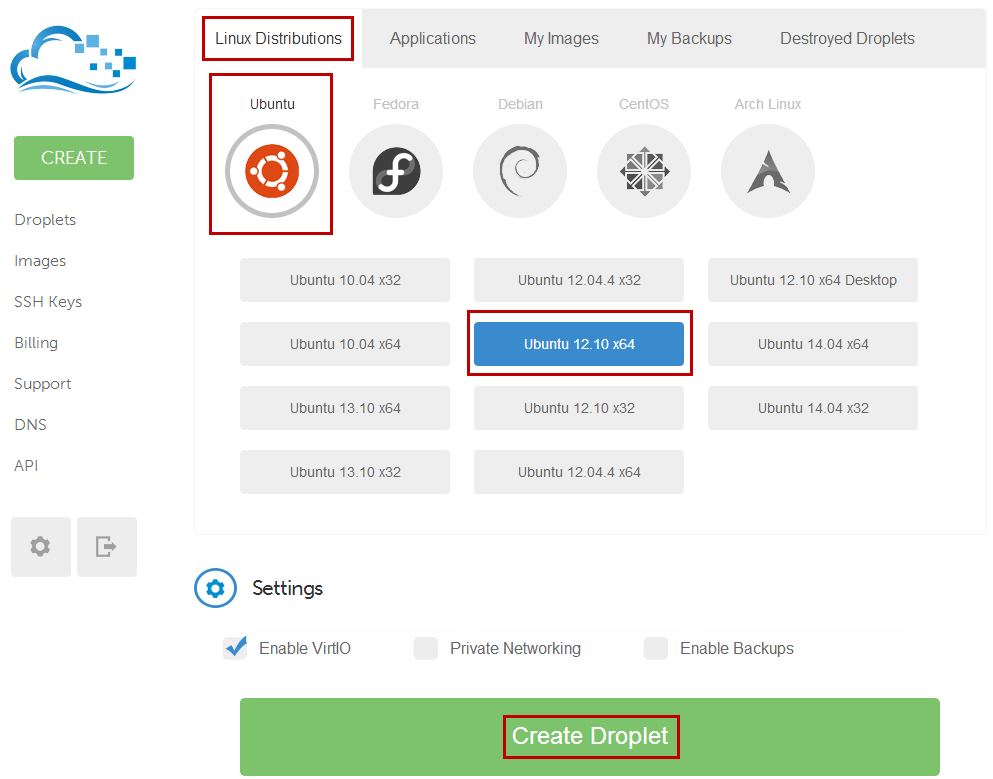Pick Ubuntu 13.10 x32 image

pyautogui.click(x=345, y=472)
